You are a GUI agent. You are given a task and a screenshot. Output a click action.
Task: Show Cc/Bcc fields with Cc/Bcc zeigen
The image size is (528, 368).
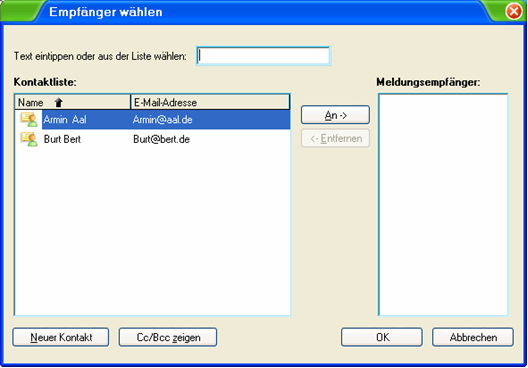168,337
